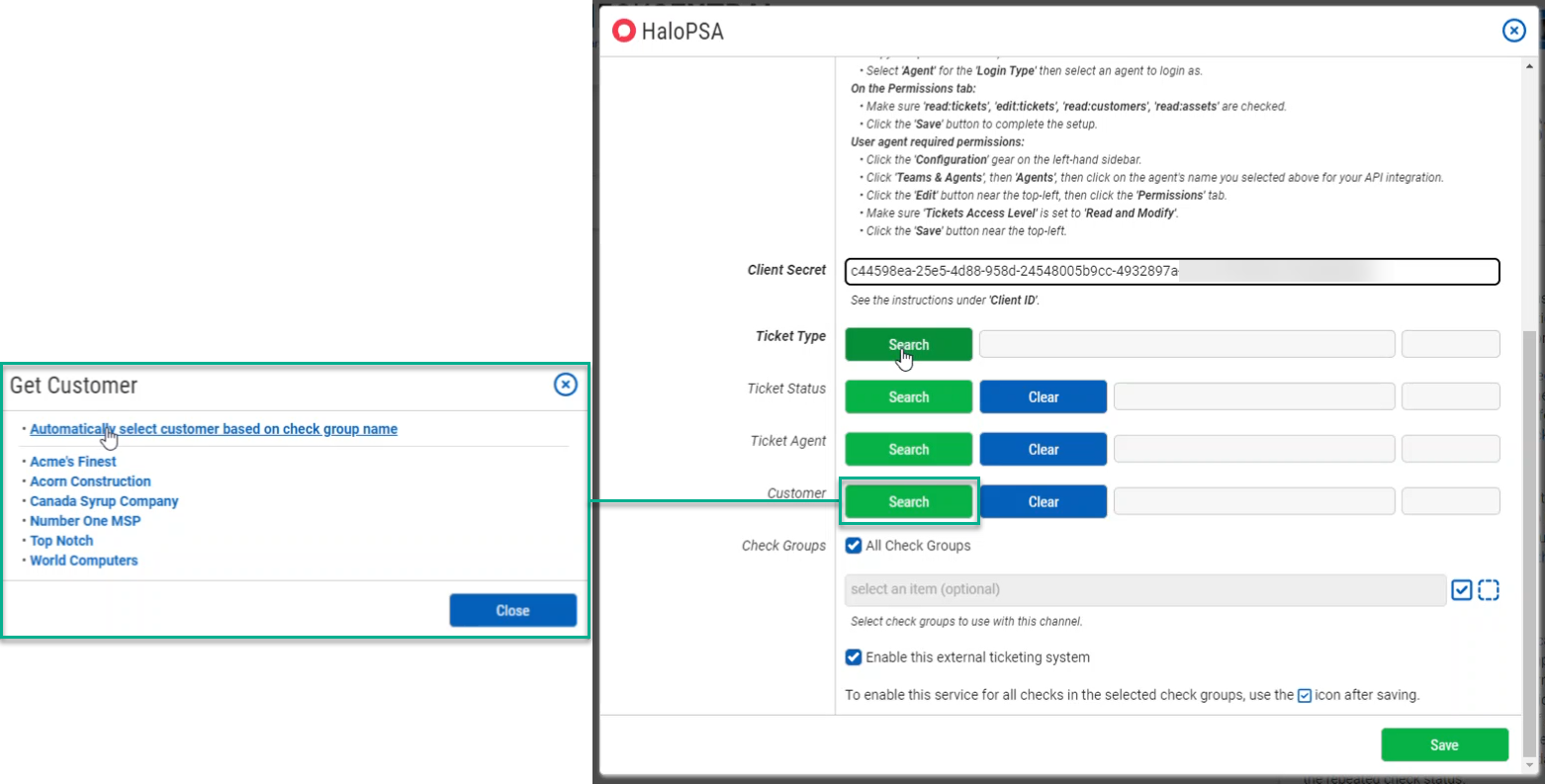Search for a Customer
Image resolution: width=1545 pixels, height=784 pixels.
[x=909, y=501]
